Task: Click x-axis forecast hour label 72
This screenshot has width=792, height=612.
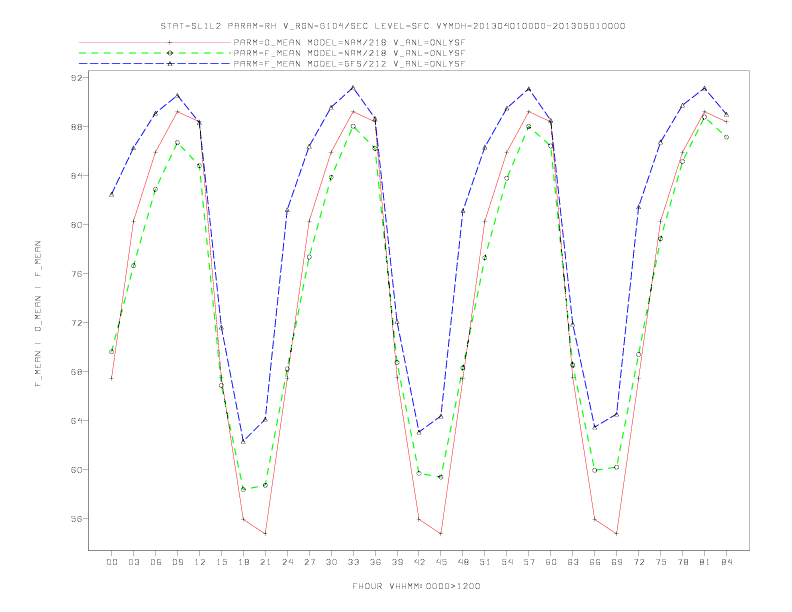Action: click(x=639, y=562)
